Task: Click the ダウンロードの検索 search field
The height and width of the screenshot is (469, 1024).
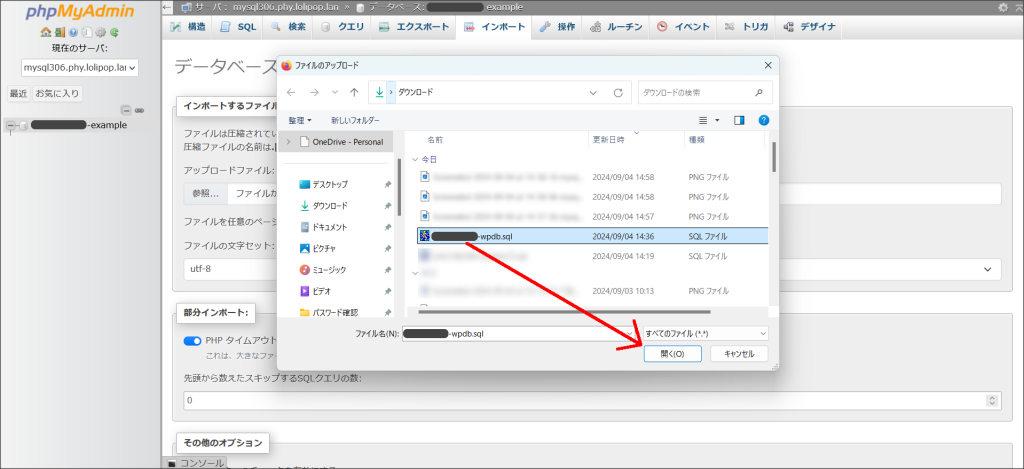Action: (x=705, y=92)
